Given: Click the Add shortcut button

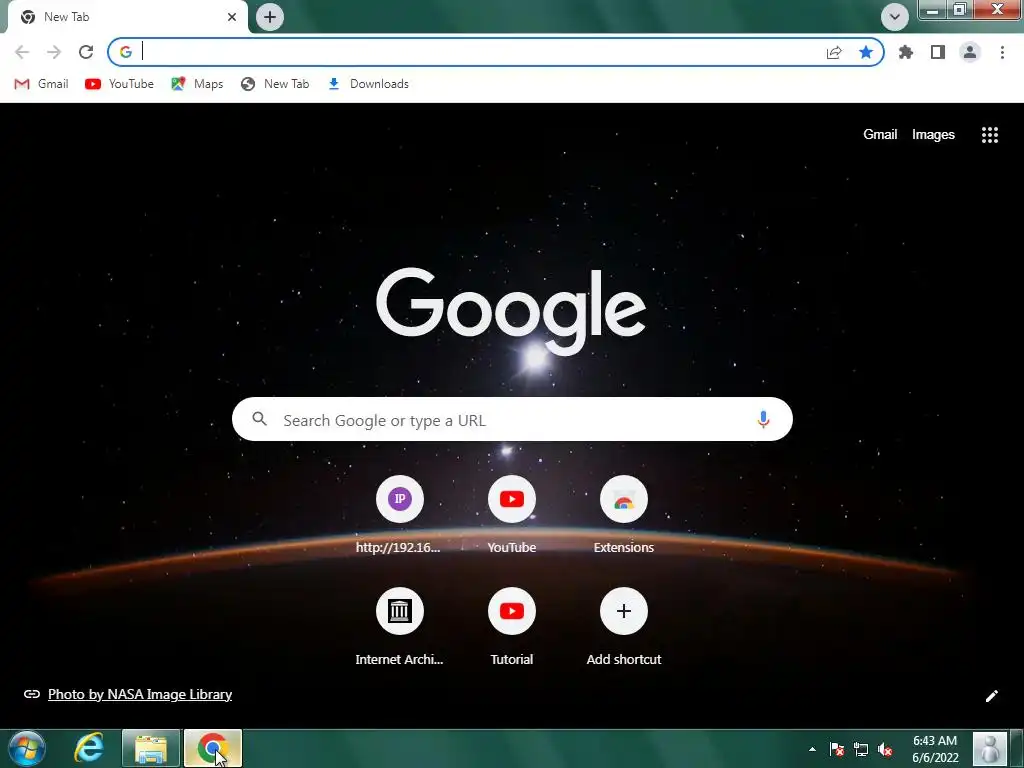Looking at the screenshot, I should (624, 628).
